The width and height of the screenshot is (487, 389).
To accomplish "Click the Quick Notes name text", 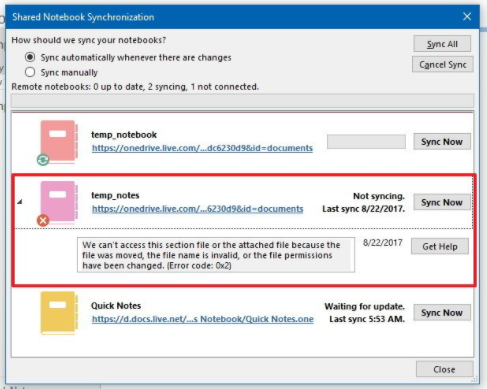I will [116, 306].
